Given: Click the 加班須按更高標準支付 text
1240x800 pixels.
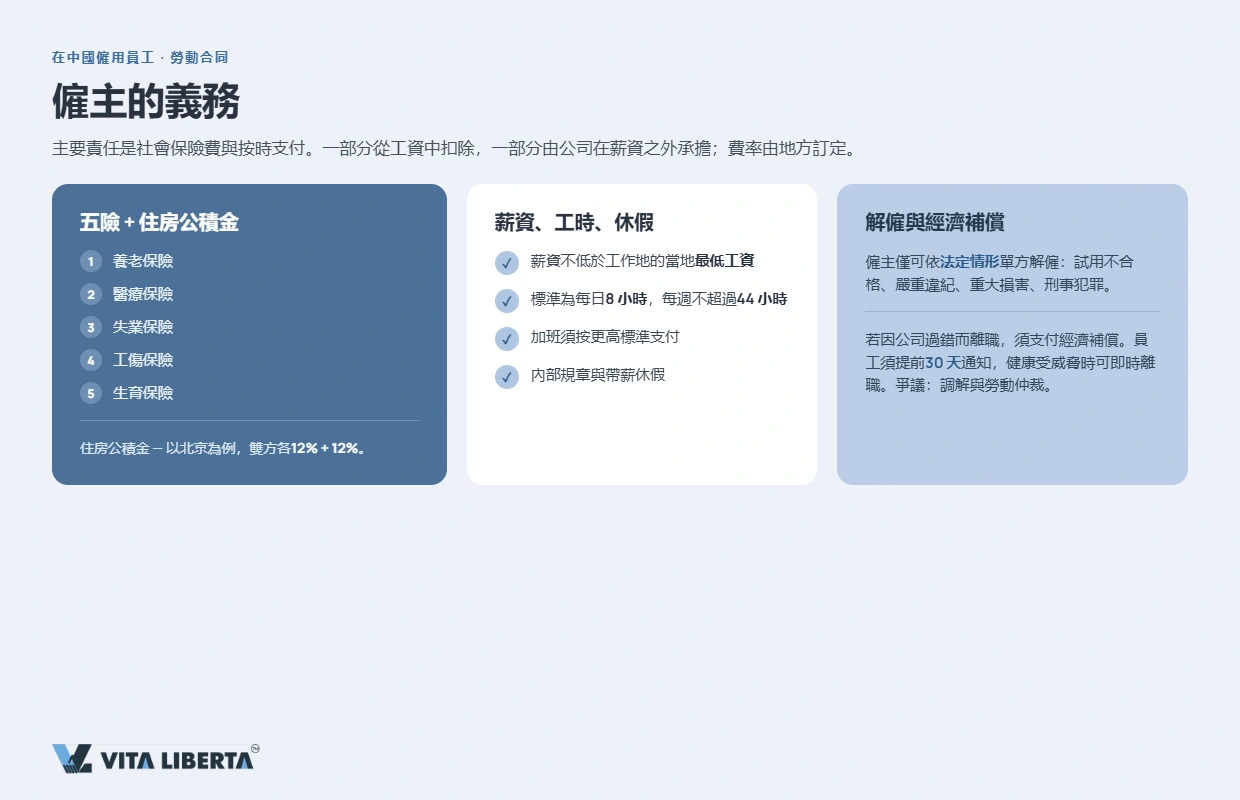Looking at the screenshot, I should [x=605, y=337].
